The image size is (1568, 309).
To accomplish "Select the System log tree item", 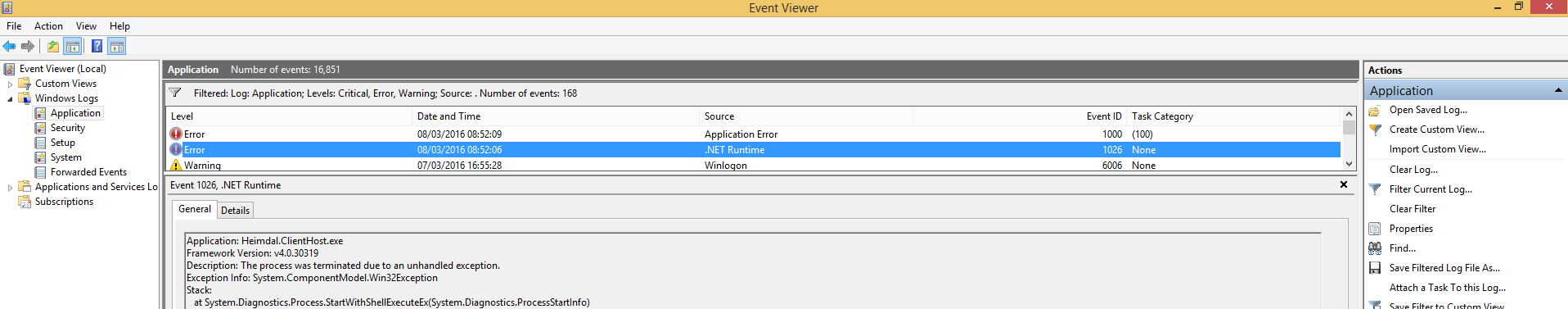I will click(x=65, y=157).
